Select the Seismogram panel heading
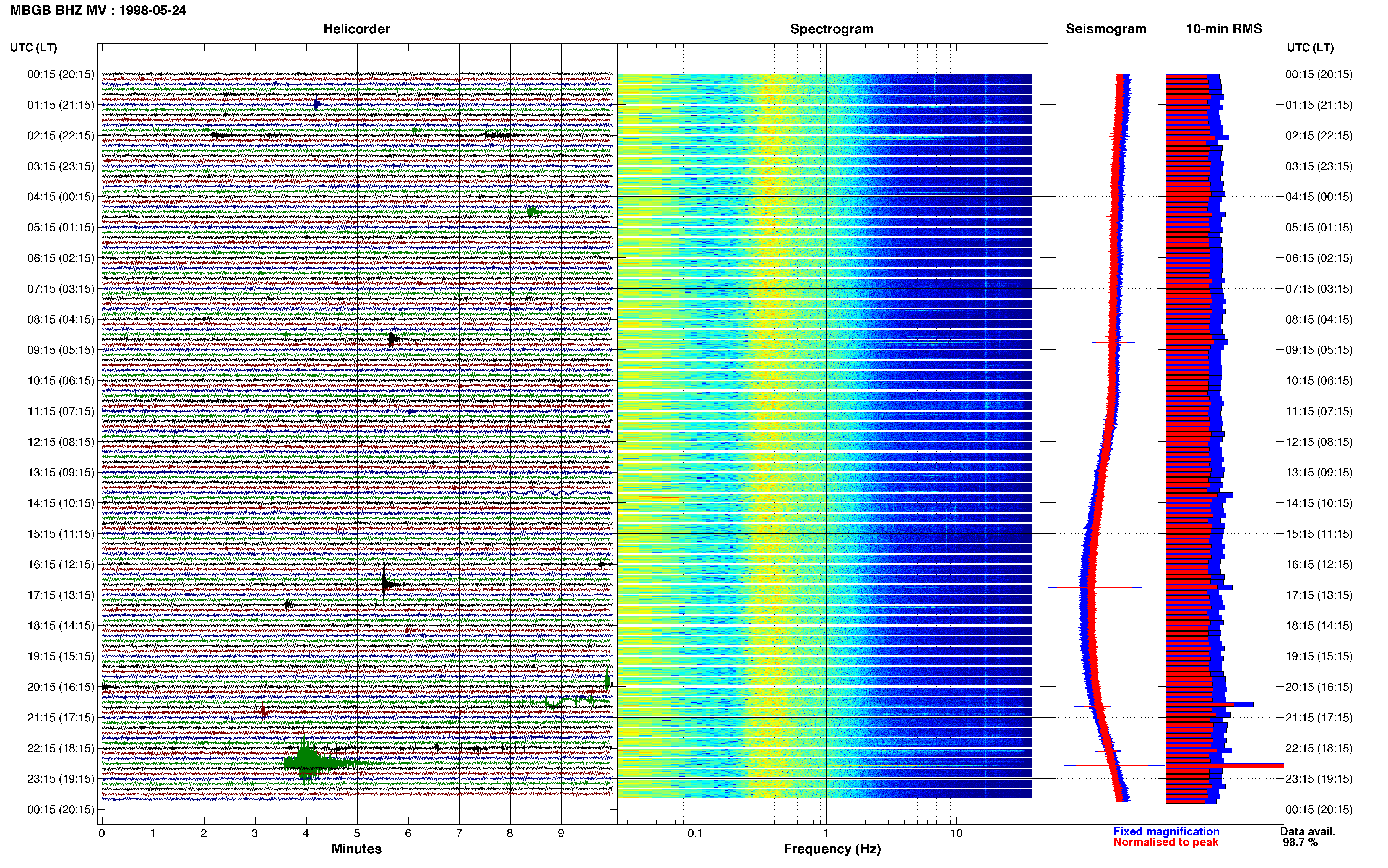Screen dimensions: 1388x868 (1106, 29)
